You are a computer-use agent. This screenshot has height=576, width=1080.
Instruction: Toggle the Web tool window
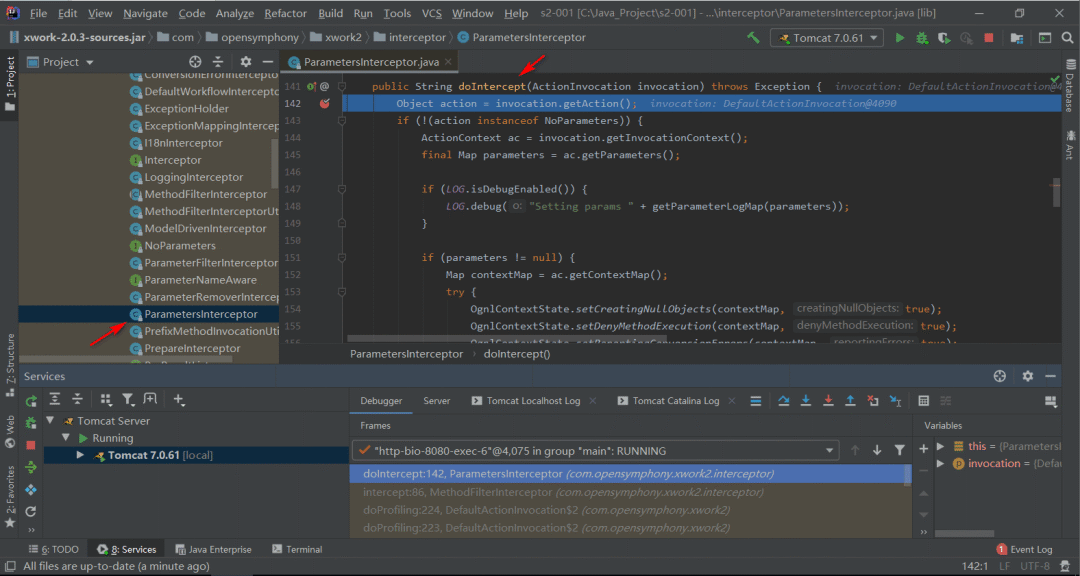click(10, 431)
